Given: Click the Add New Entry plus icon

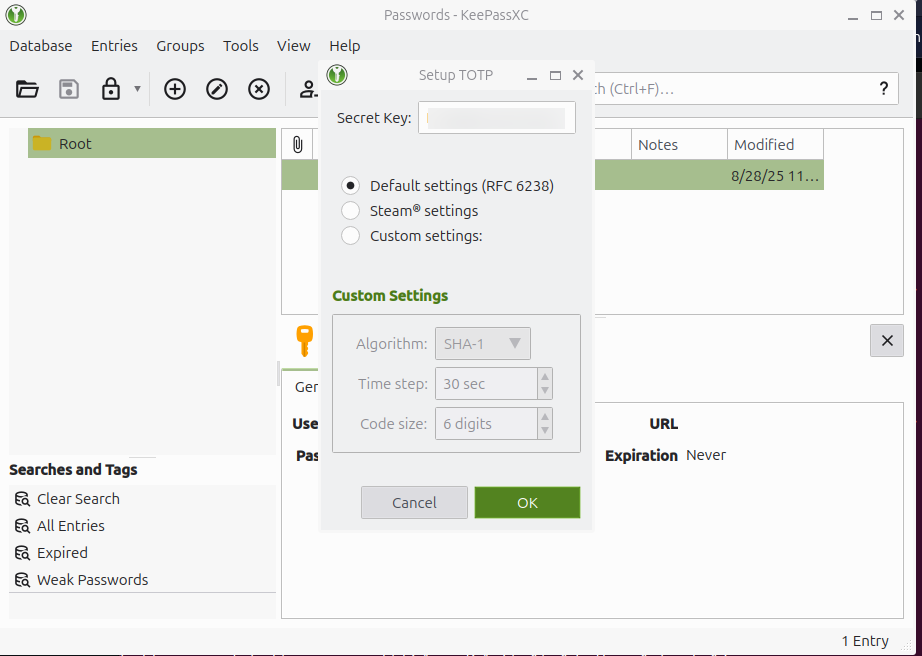Looking at the screenshot, I should [x=175, y=89].
